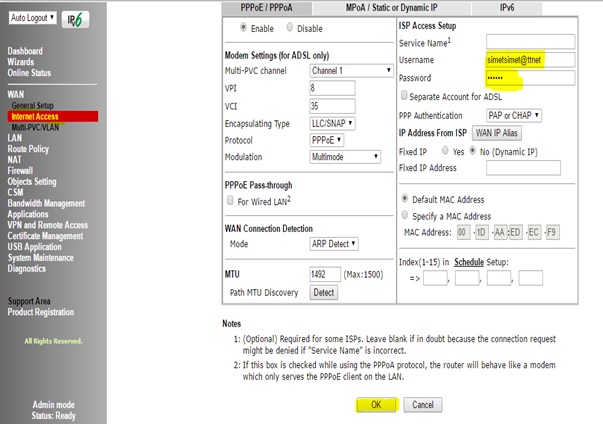Click the WAN IP Alias button
Image resolution: width=603 pixels, height=424 pixels.
[x=498, y=133]
